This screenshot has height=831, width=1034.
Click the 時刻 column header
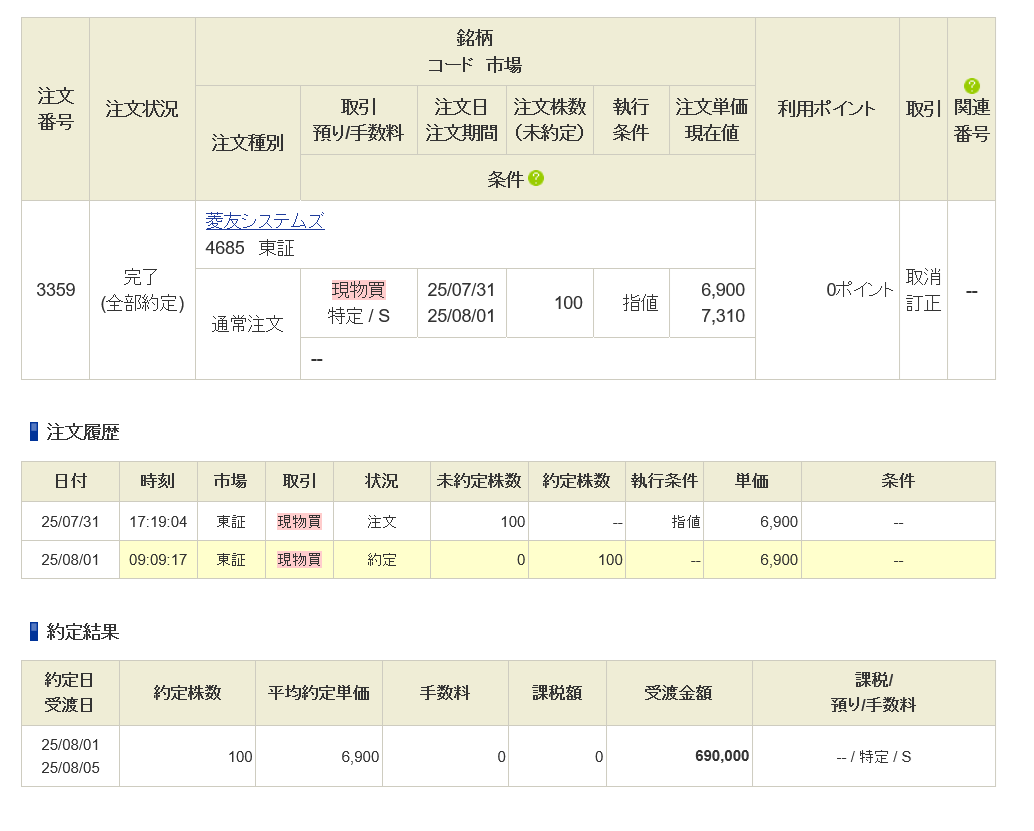158,481
